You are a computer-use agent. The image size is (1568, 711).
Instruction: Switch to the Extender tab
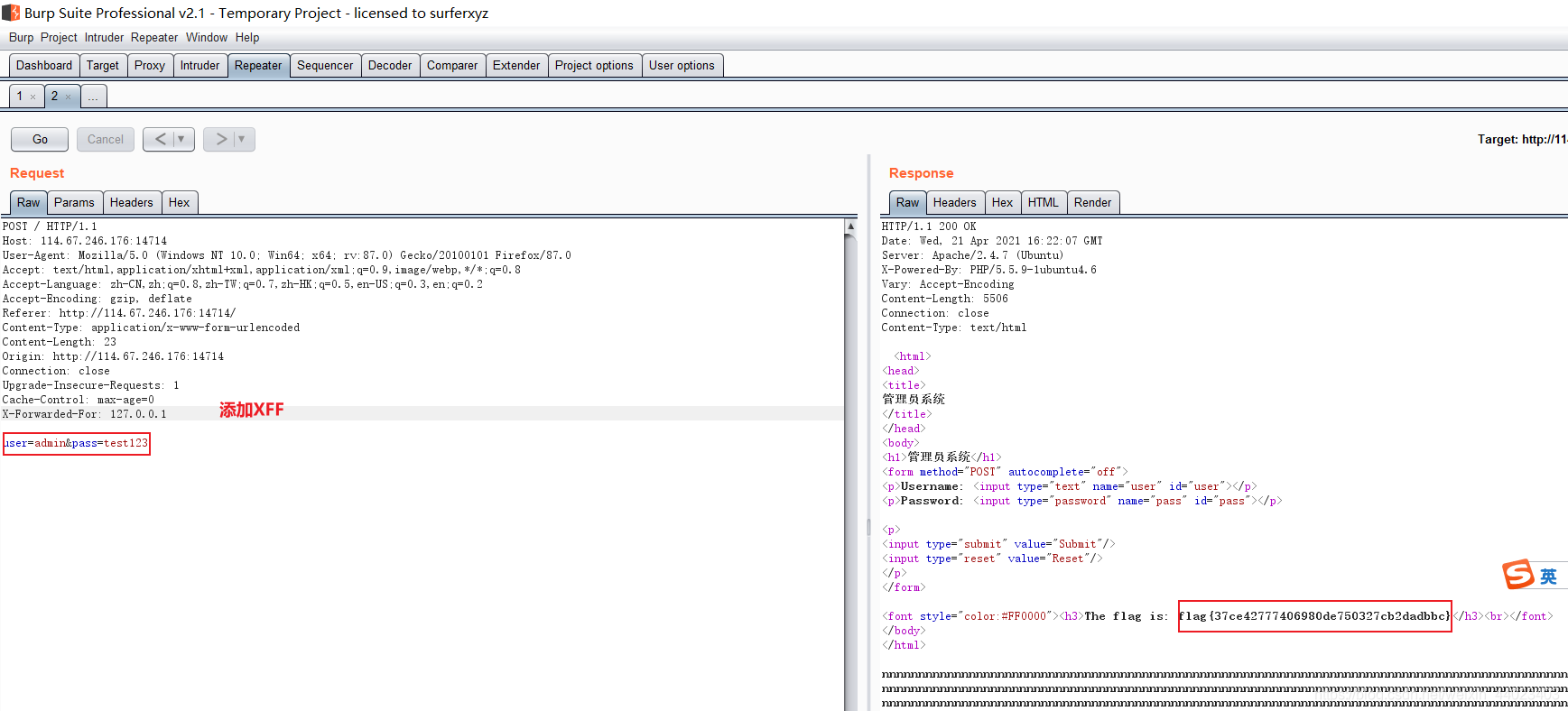(x=516, y=65)
